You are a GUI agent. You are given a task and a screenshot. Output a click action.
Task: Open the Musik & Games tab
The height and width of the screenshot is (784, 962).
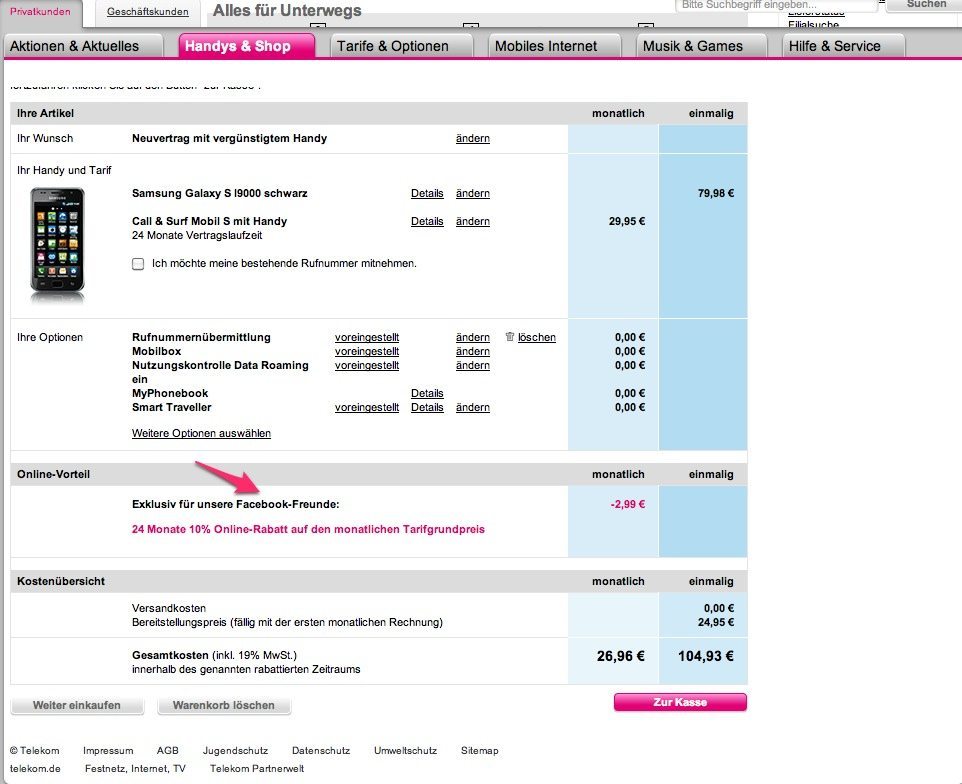701,46
